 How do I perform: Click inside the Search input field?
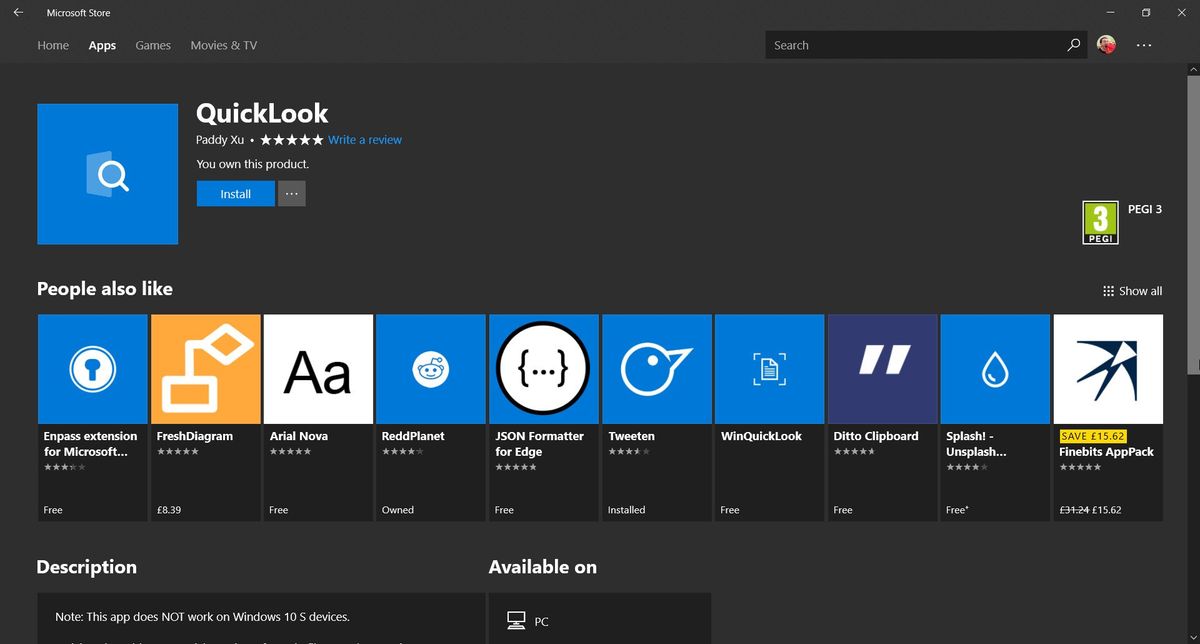point(900,45)
